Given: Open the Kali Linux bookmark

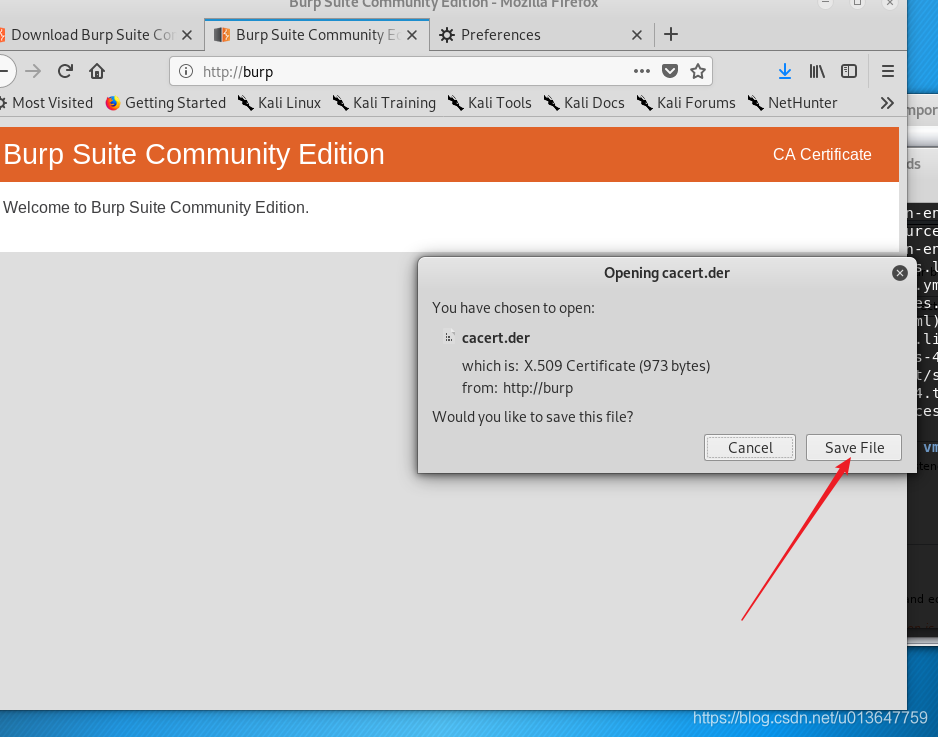Looking at the screenshot, I should 279,103.
